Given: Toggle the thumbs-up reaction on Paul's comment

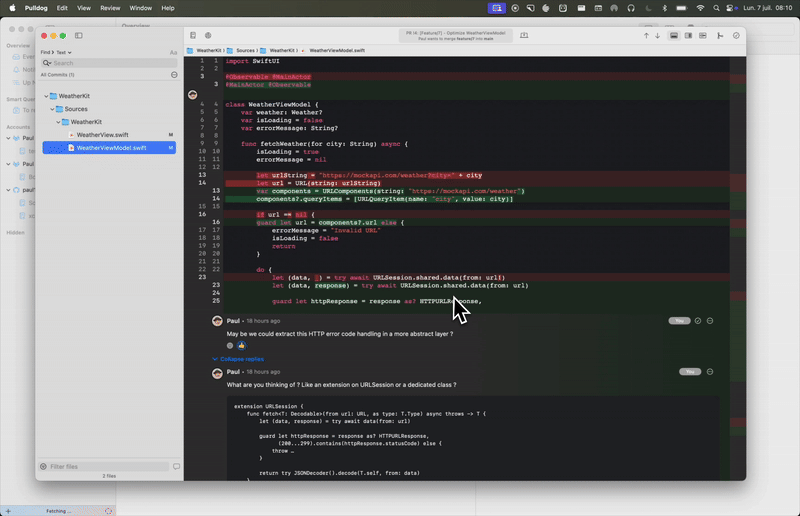Looking at the screenshot, I should [x=242, y=346].
